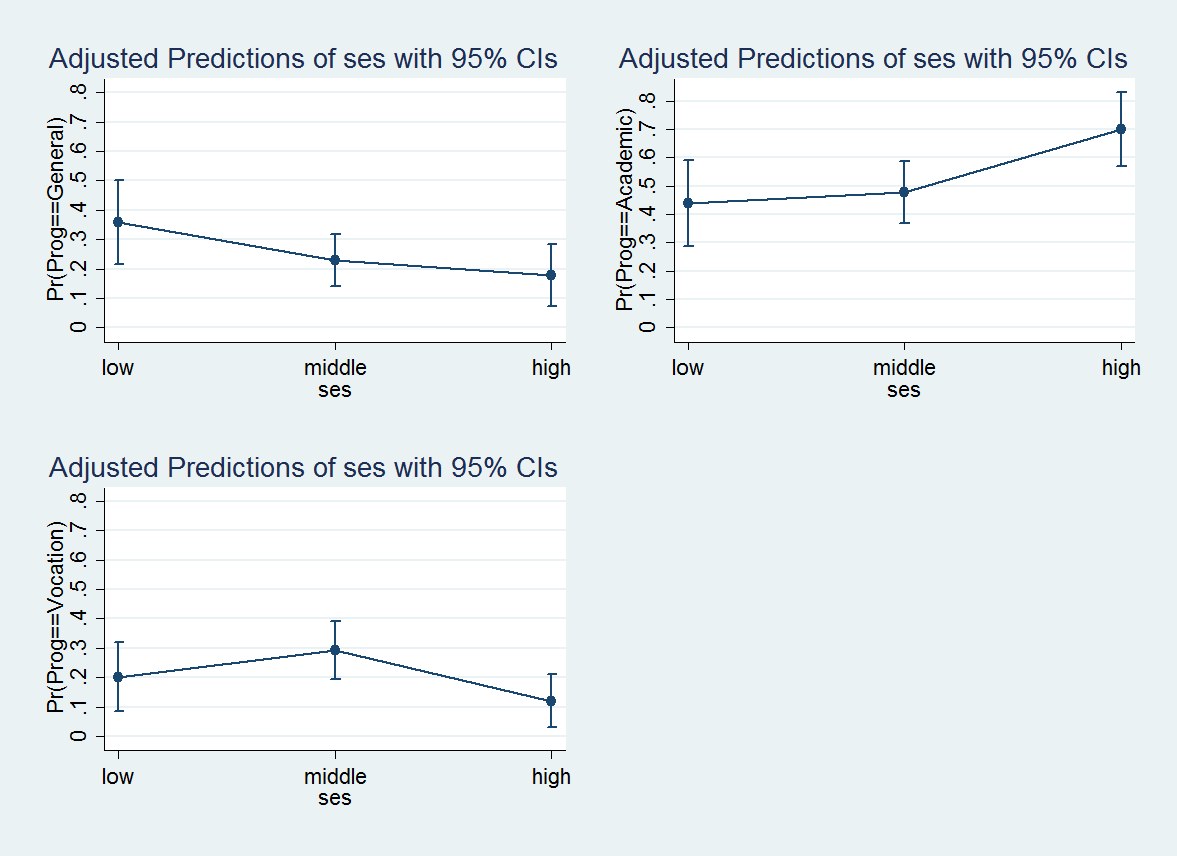Click middle ses marker in Pr(Prog==General) plot

(x=335, y=260)
